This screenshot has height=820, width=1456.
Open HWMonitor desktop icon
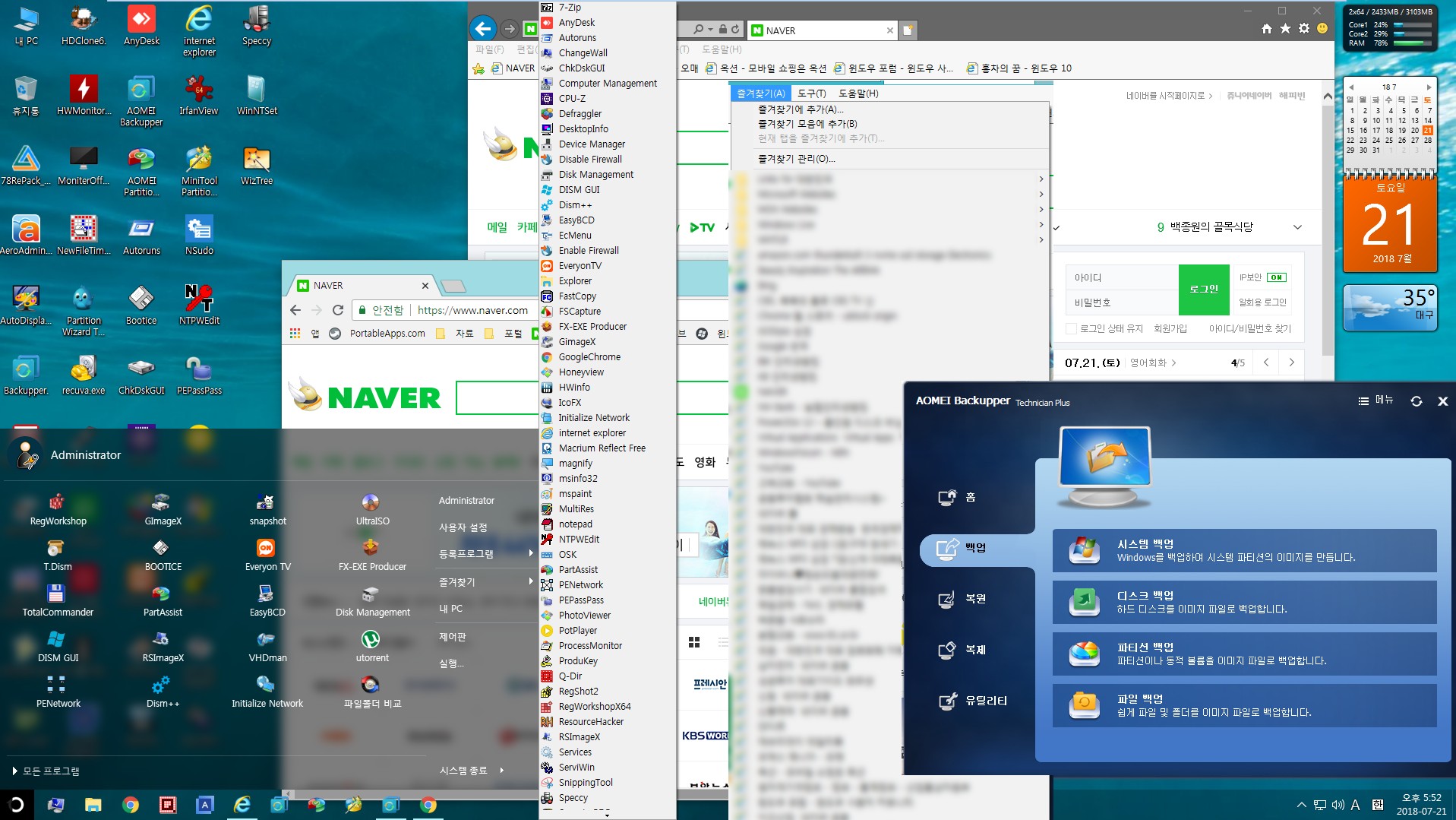click(x=84, y=95)
